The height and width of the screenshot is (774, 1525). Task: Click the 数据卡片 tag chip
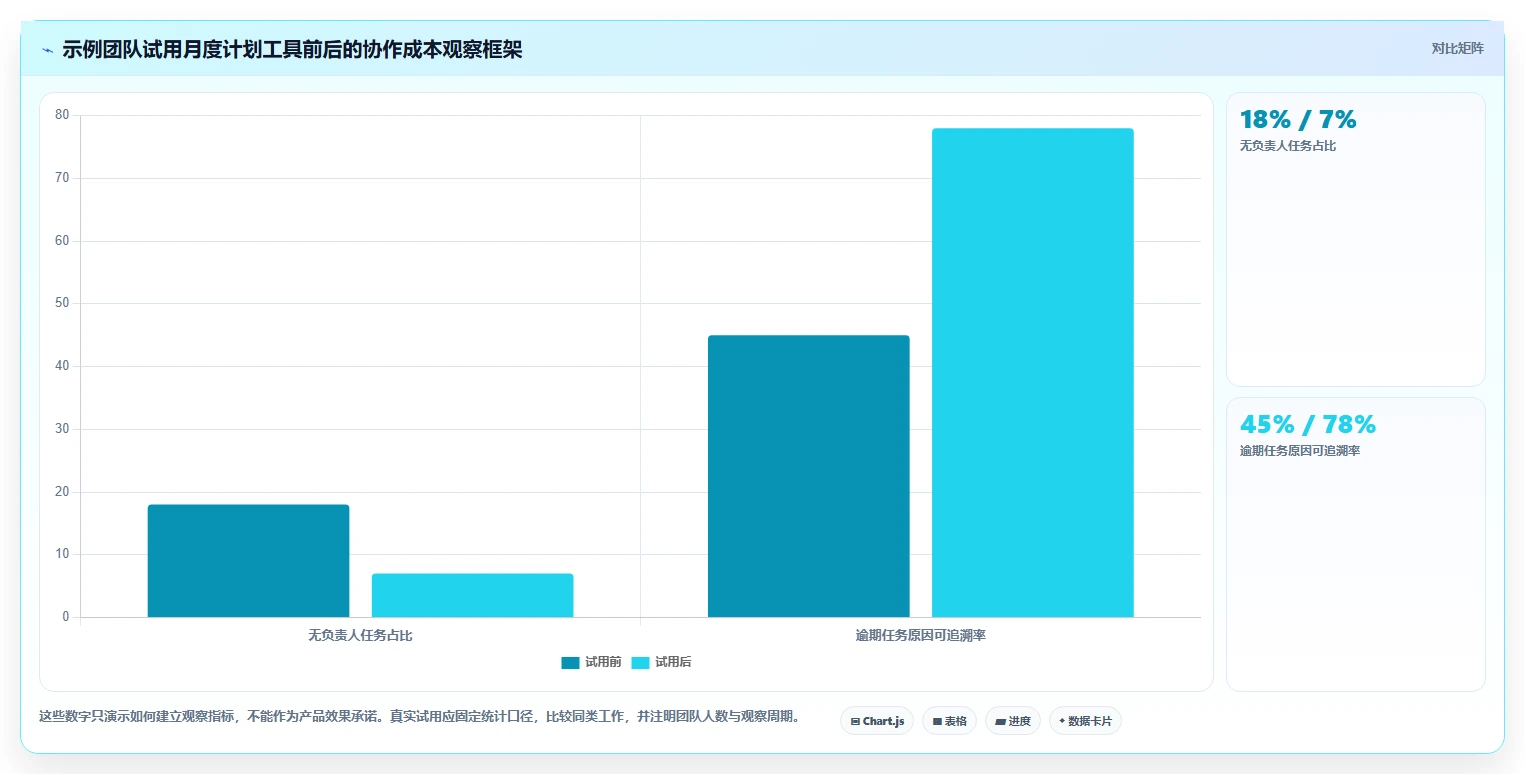pyautogui.click(x=1085, y=721)
